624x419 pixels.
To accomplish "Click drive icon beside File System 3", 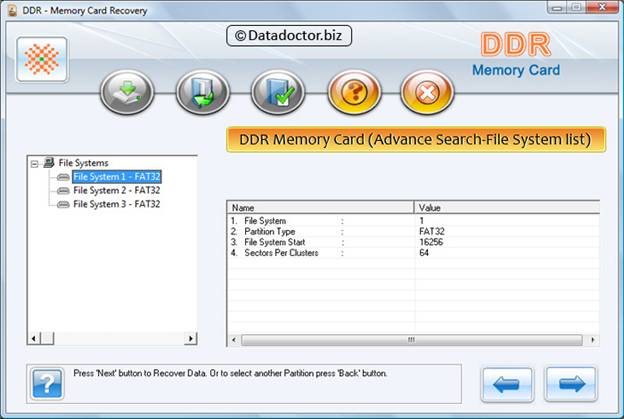I will click(63, 205).
